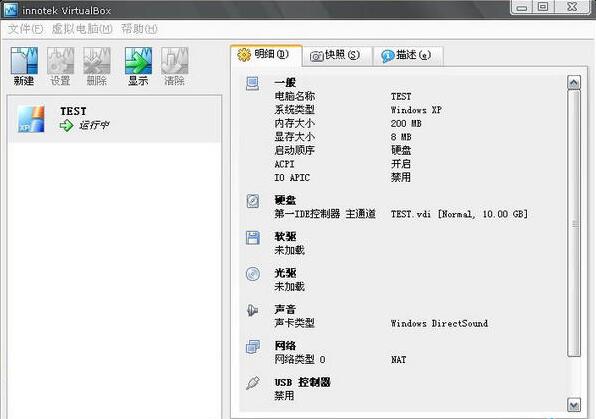Screen dimensions: 596x419
Task: Open the USB 控制器 heading link
Action: point(303,382)
